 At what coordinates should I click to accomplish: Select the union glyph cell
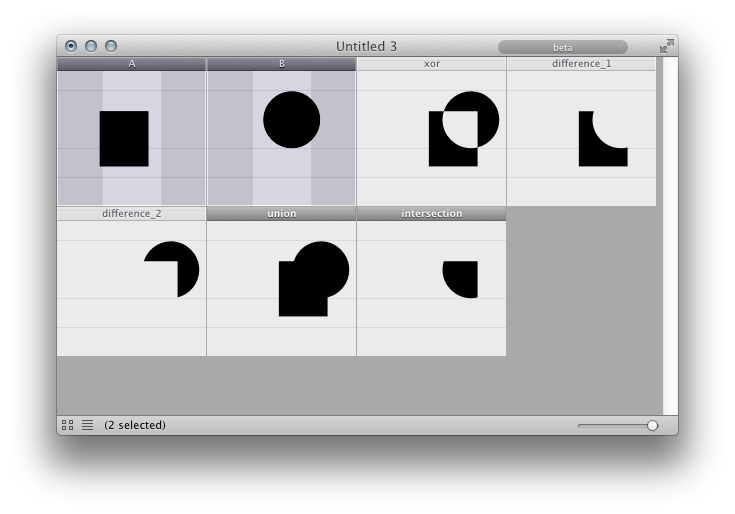click(281, 288)
